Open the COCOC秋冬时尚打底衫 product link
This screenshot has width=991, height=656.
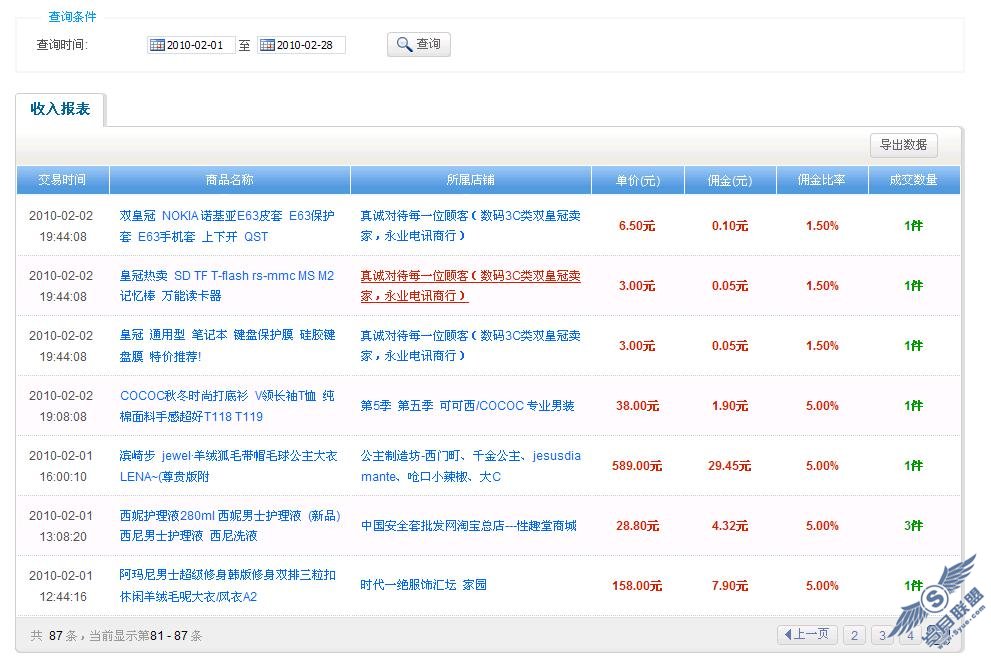point(227,406)
